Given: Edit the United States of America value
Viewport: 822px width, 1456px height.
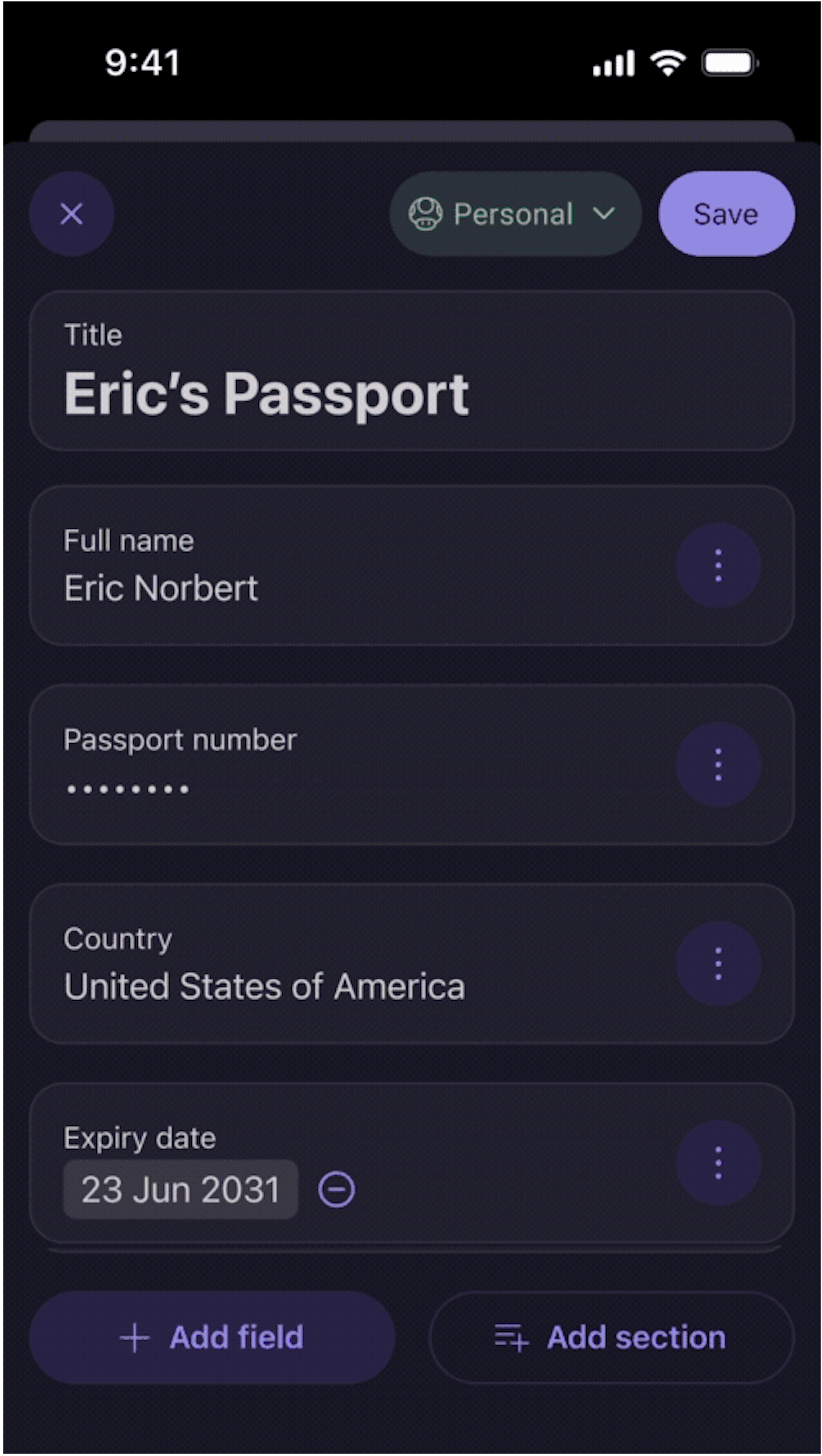Looking at the screenshot, I should 264,987.
